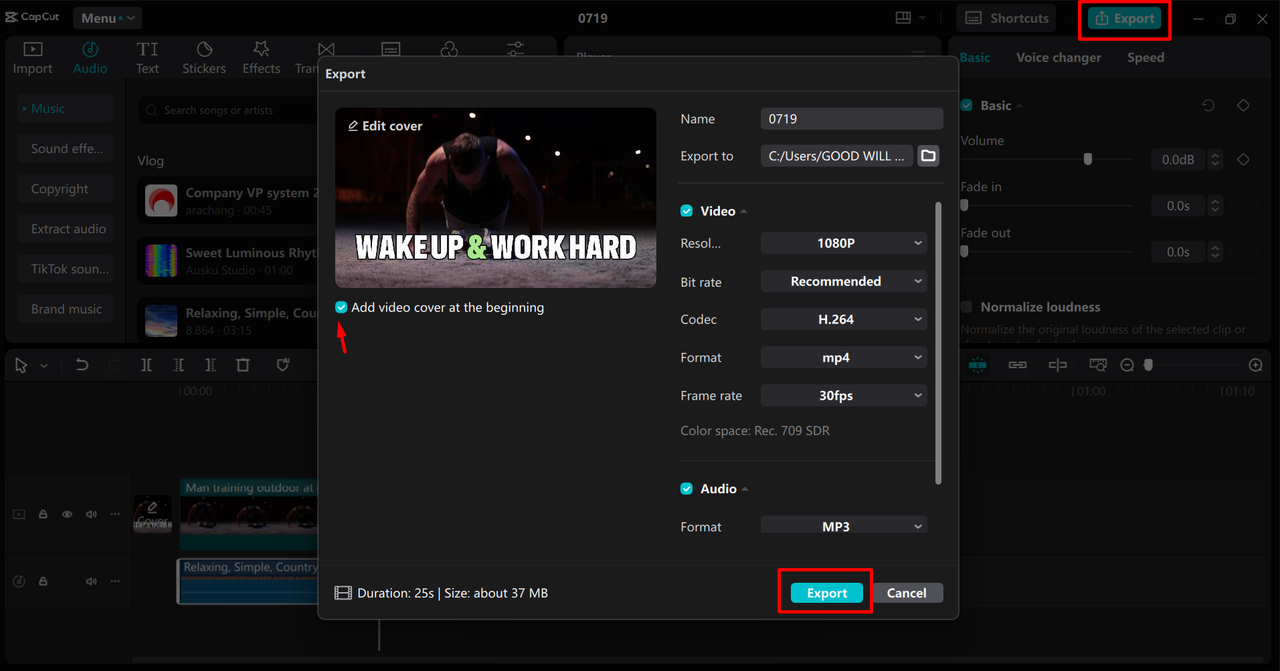Image resolution: width=1280 pixels, height=671 pixels.
Task: Hide the video track with eye icon
Action: point(67,514)
